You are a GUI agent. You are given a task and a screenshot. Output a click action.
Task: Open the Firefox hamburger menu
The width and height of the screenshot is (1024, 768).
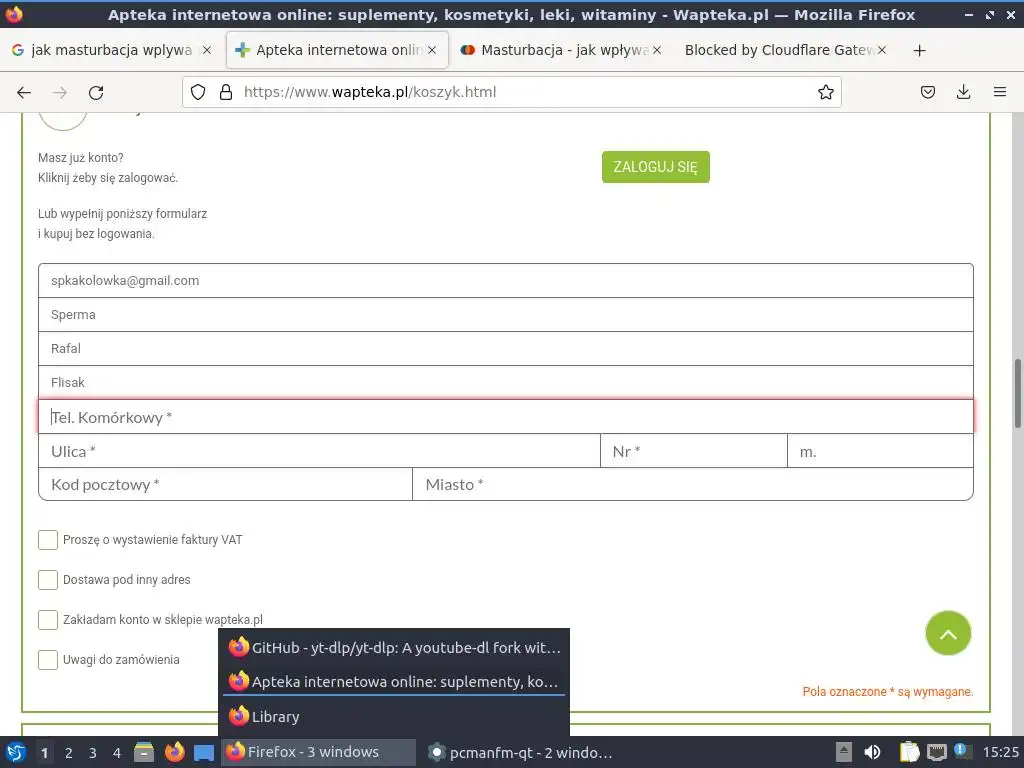pyautogui.click(x=1000, y=92)
